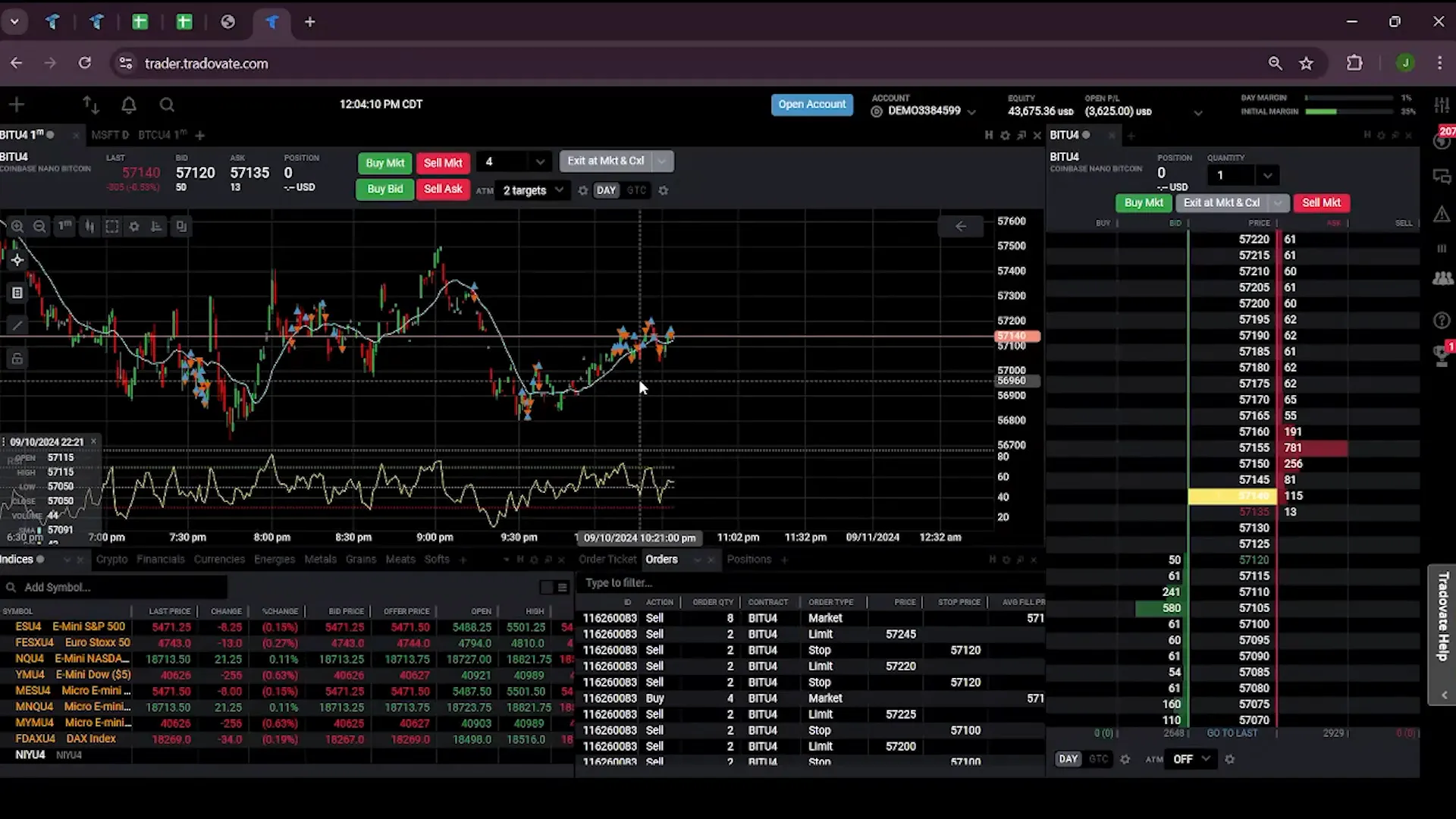Activate the chart selection rectangle tool
1456x819 pixels.
111,226
